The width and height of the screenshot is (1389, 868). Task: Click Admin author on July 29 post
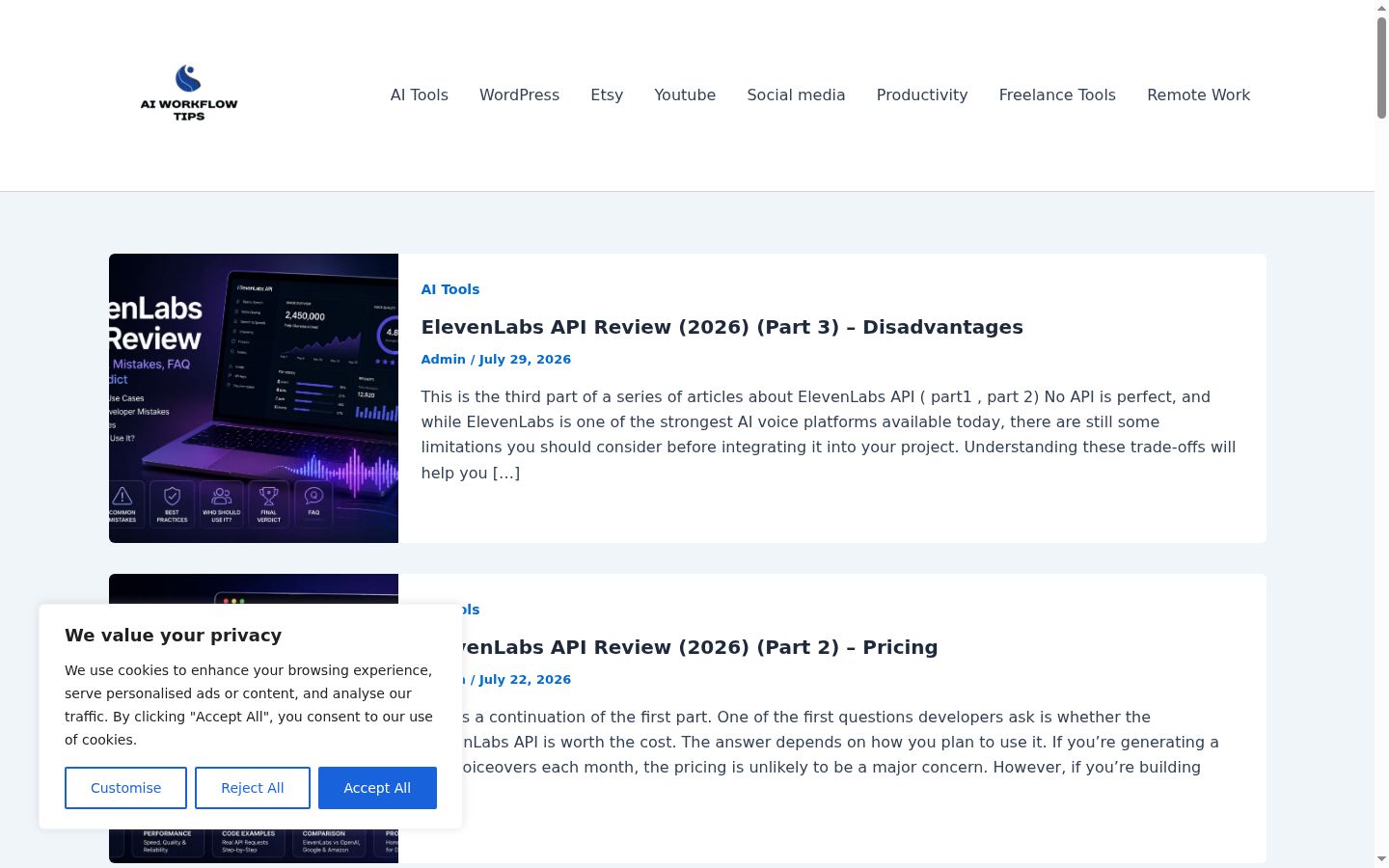444,359
